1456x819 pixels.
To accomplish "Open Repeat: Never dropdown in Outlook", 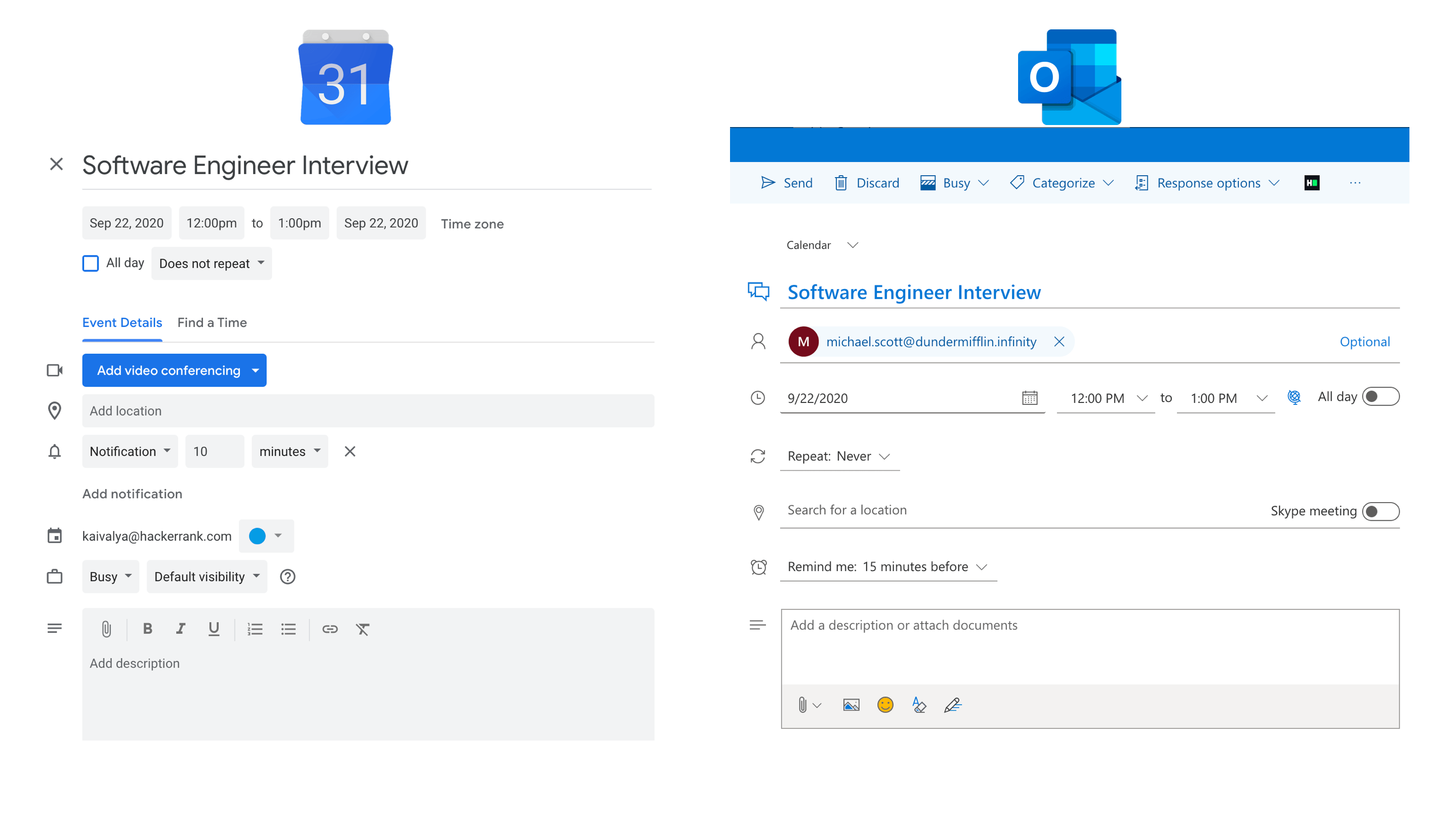I will [839, 456].
